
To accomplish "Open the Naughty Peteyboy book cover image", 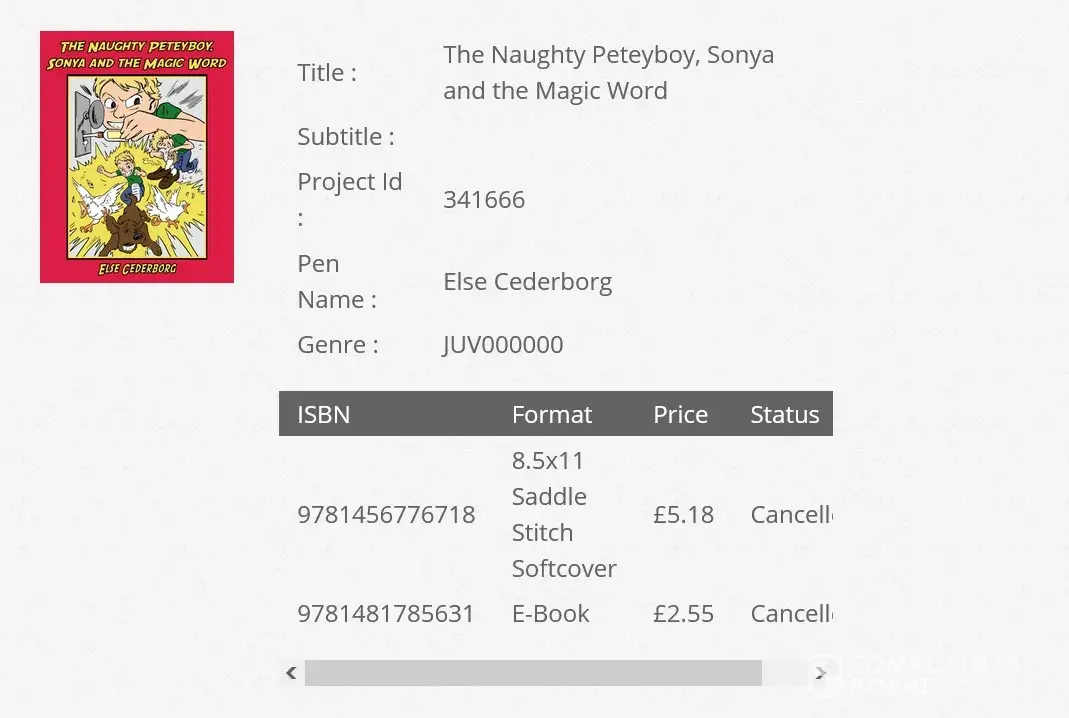I will point(137,157).
